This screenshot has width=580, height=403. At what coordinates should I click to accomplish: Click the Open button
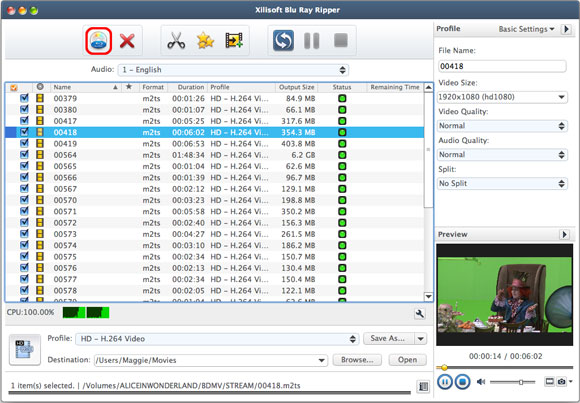tap(407, 360)
